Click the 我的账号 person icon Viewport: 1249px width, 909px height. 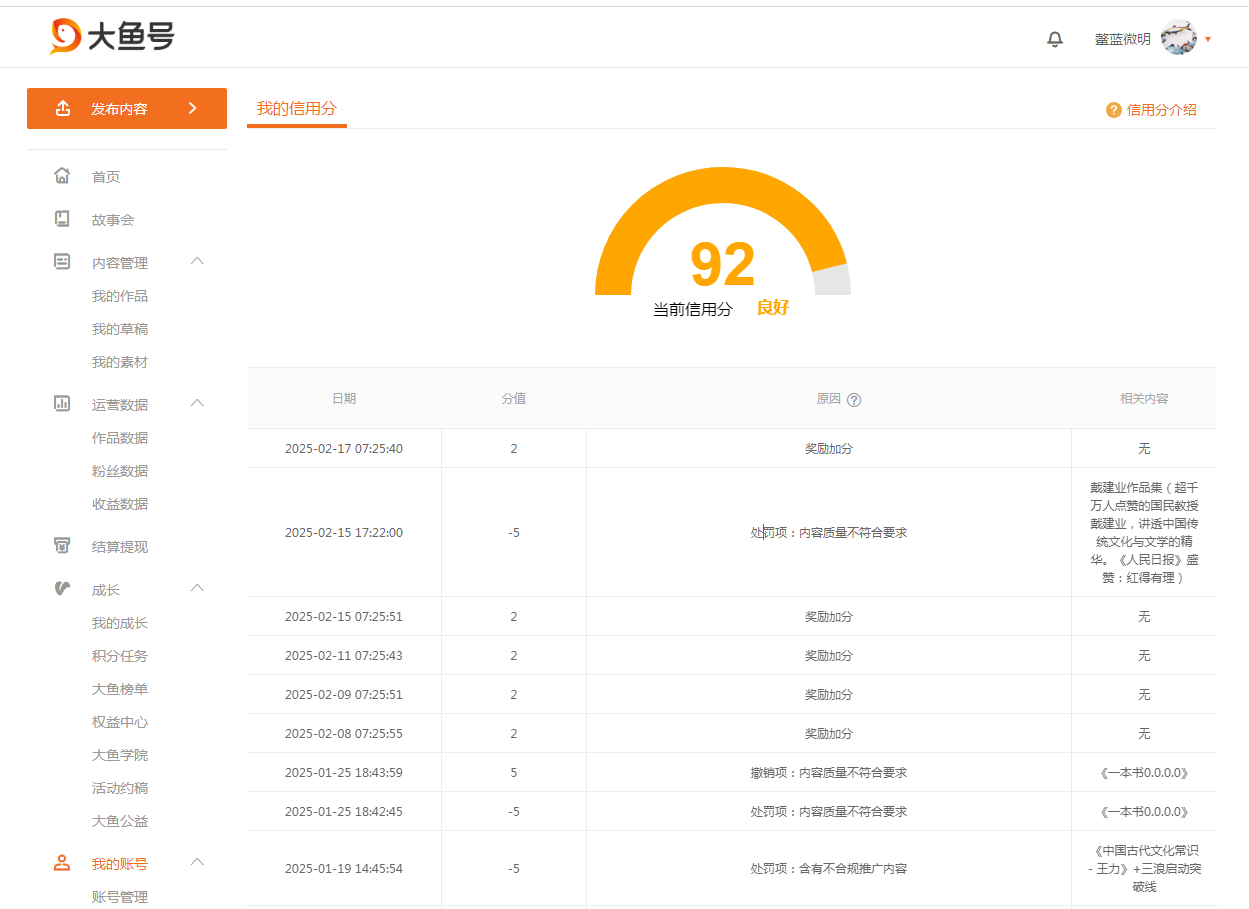pos(62,863)
